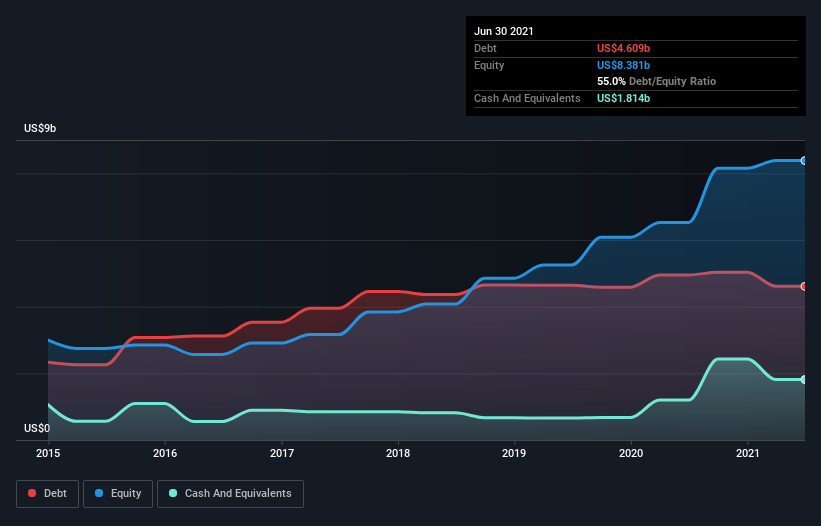Toggle Cash And Equivalents legend button

(230, 494)
